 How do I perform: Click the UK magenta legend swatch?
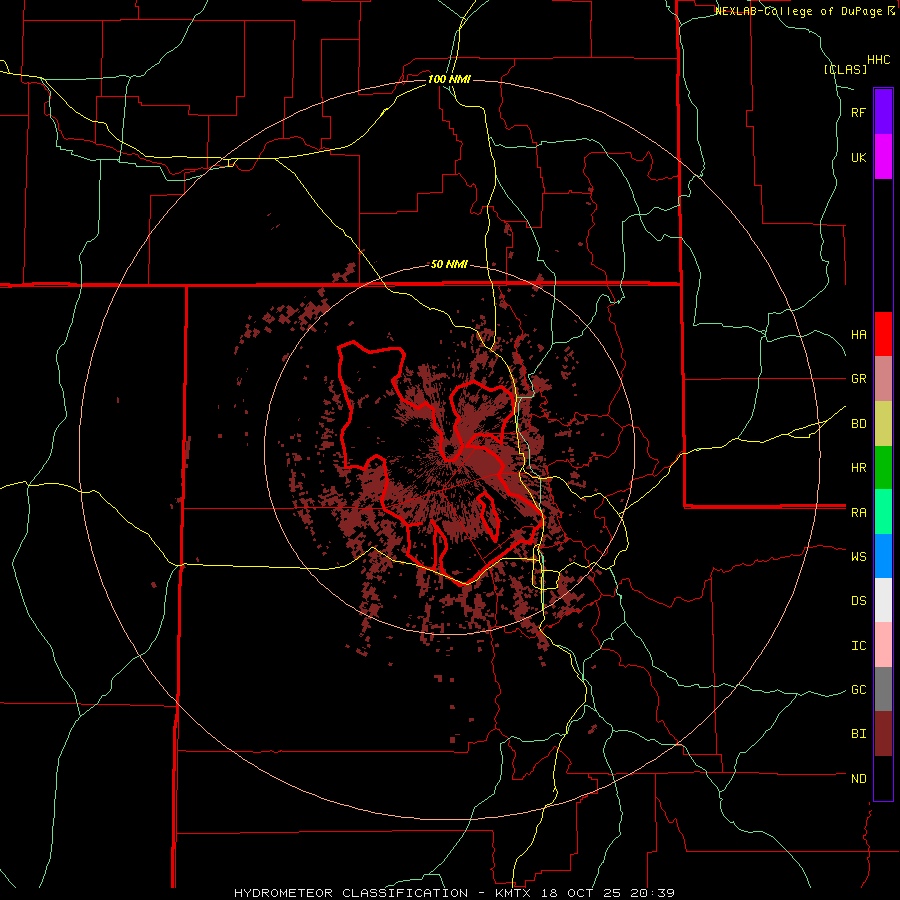pos(883,157)
